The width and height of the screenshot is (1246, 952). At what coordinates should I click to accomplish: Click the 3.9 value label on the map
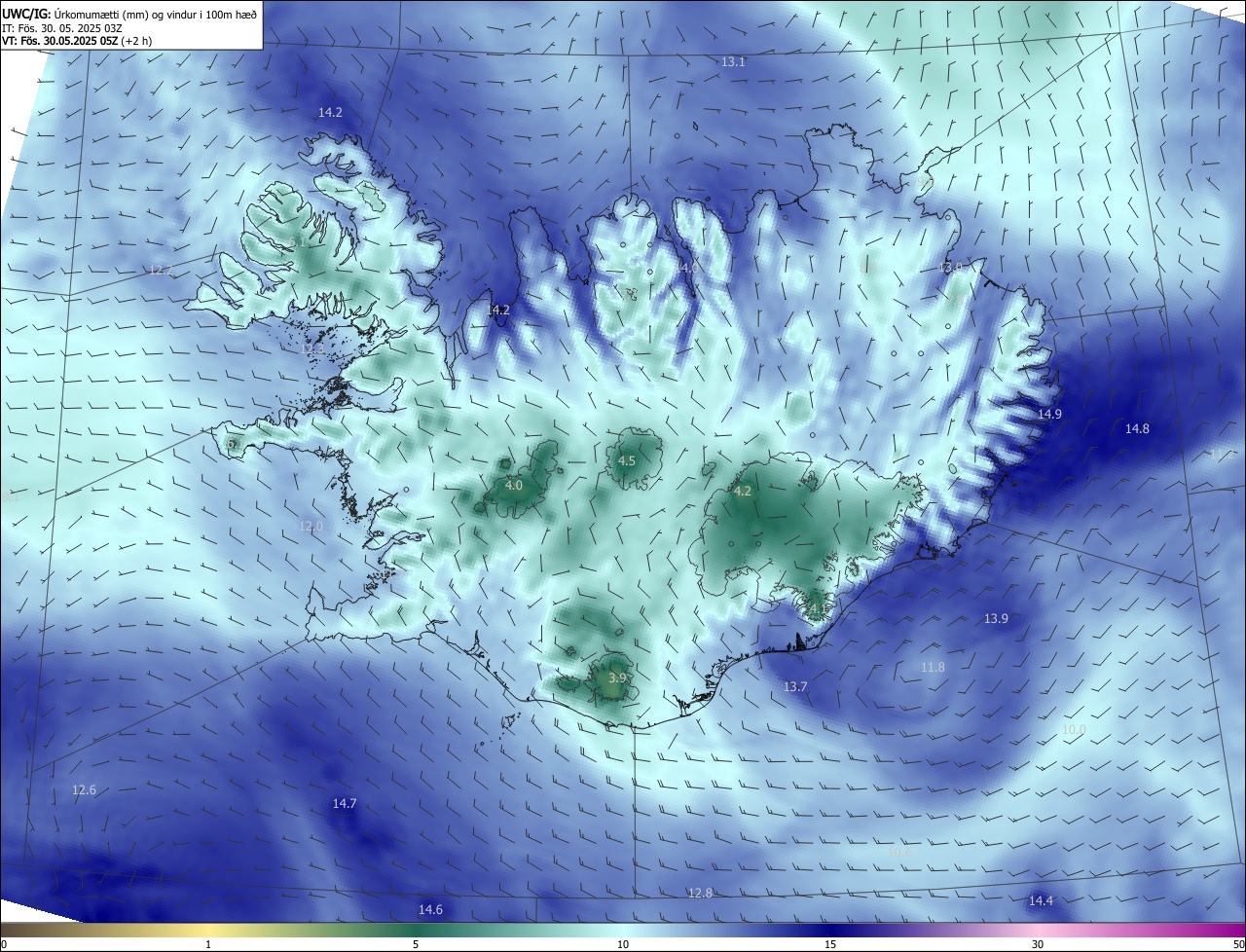[x=617, y=678]
